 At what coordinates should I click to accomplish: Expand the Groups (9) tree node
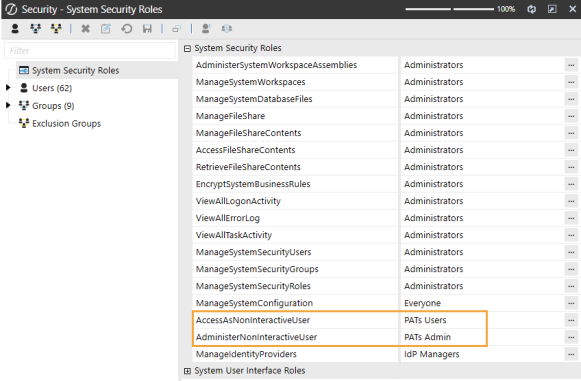(8, 106)
